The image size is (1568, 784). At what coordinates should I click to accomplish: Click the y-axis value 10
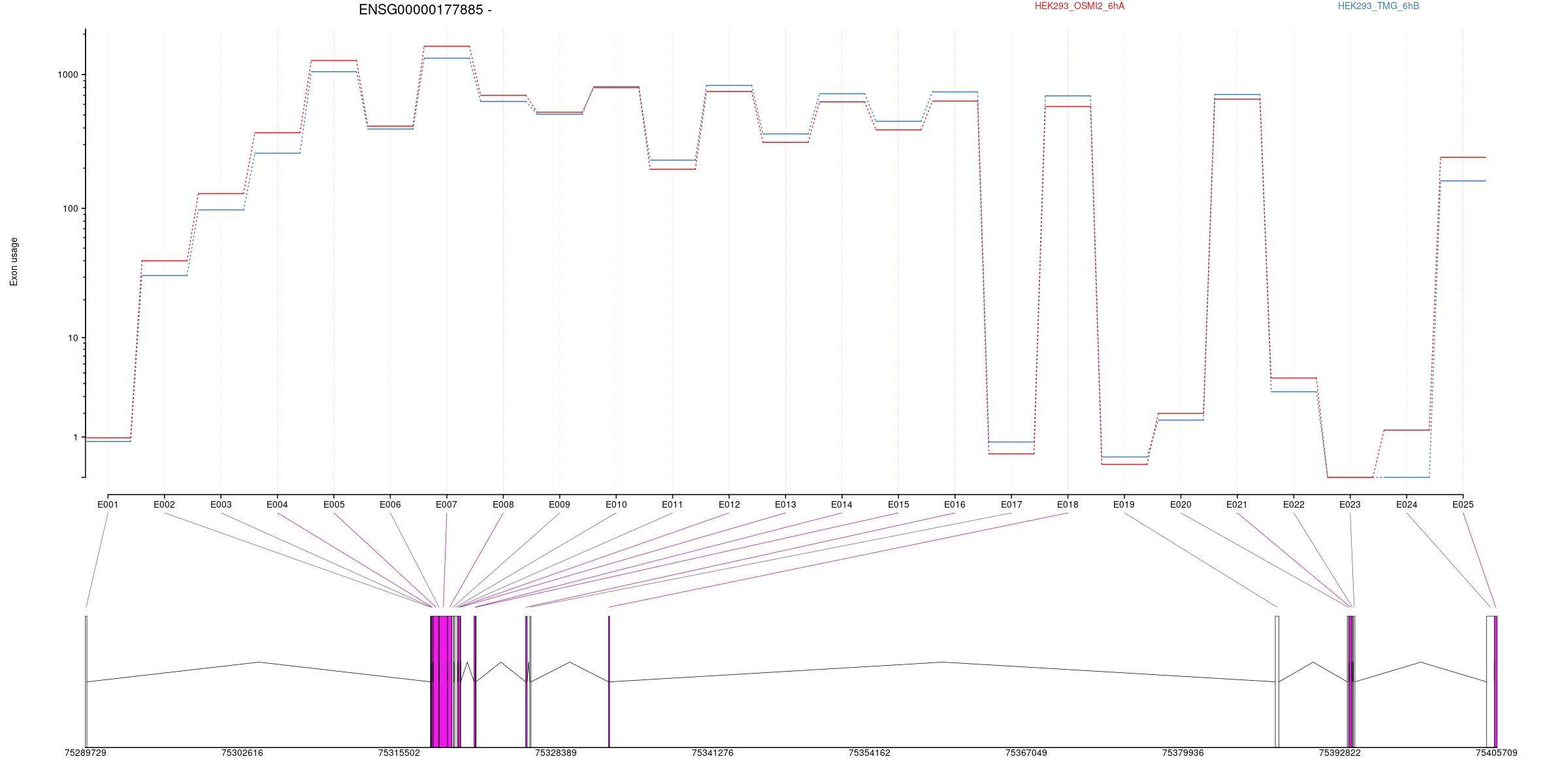pyautogui.click(x=73, y=338)
